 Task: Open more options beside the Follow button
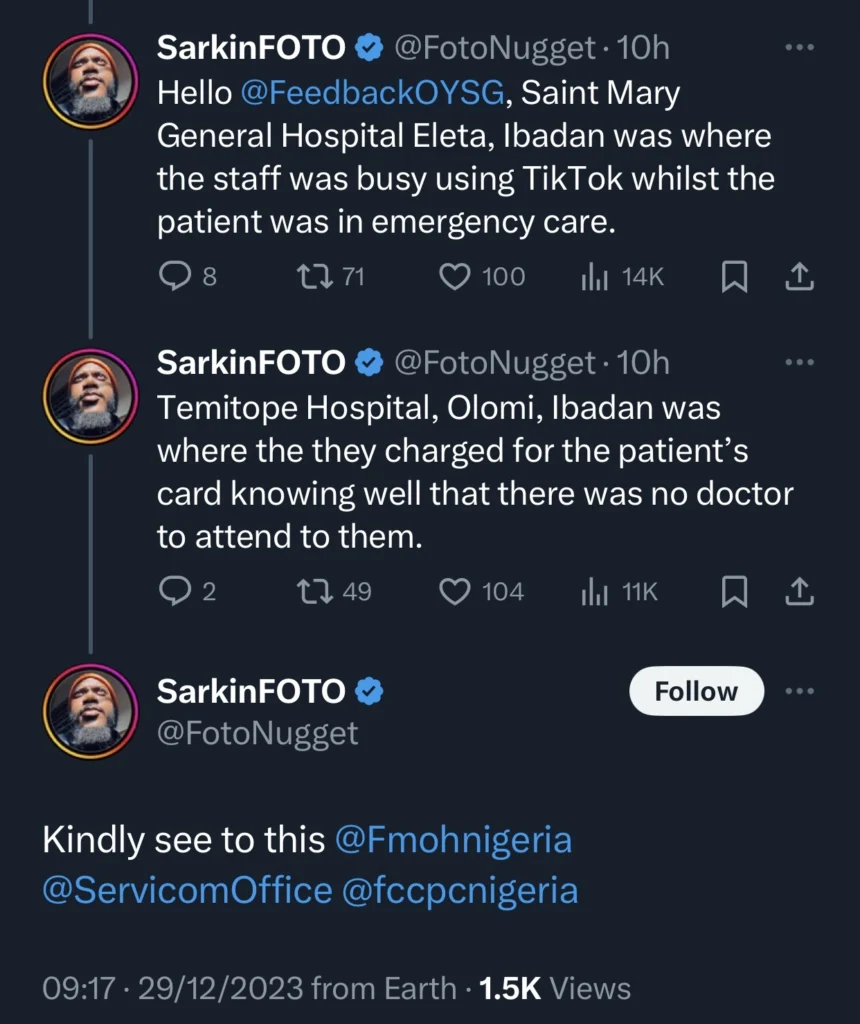pyautogui.click(x=800, y=689)
